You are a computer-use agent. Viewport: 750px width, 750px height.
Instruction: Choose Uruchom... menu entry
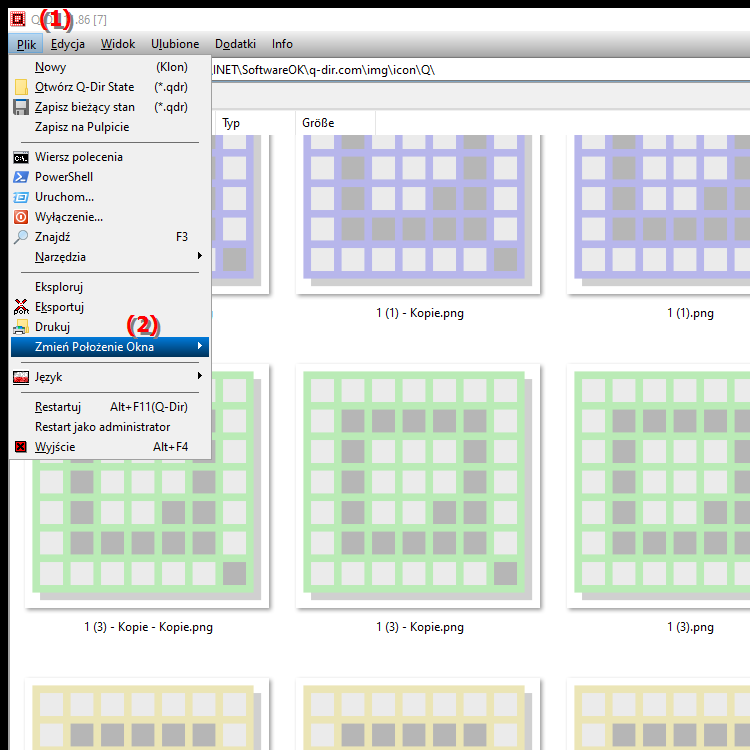coord(110,197)
